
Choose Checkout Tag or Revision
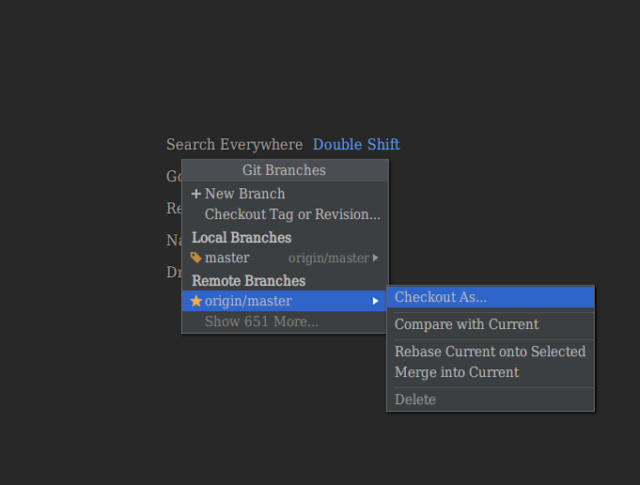pos(292,214)
